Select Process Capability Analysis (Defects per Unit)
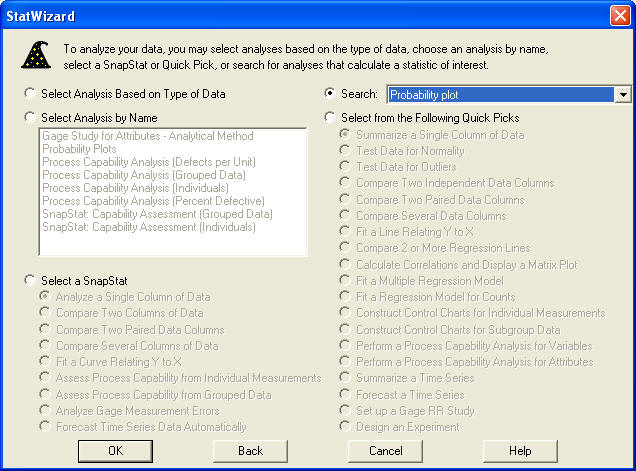 149,162
